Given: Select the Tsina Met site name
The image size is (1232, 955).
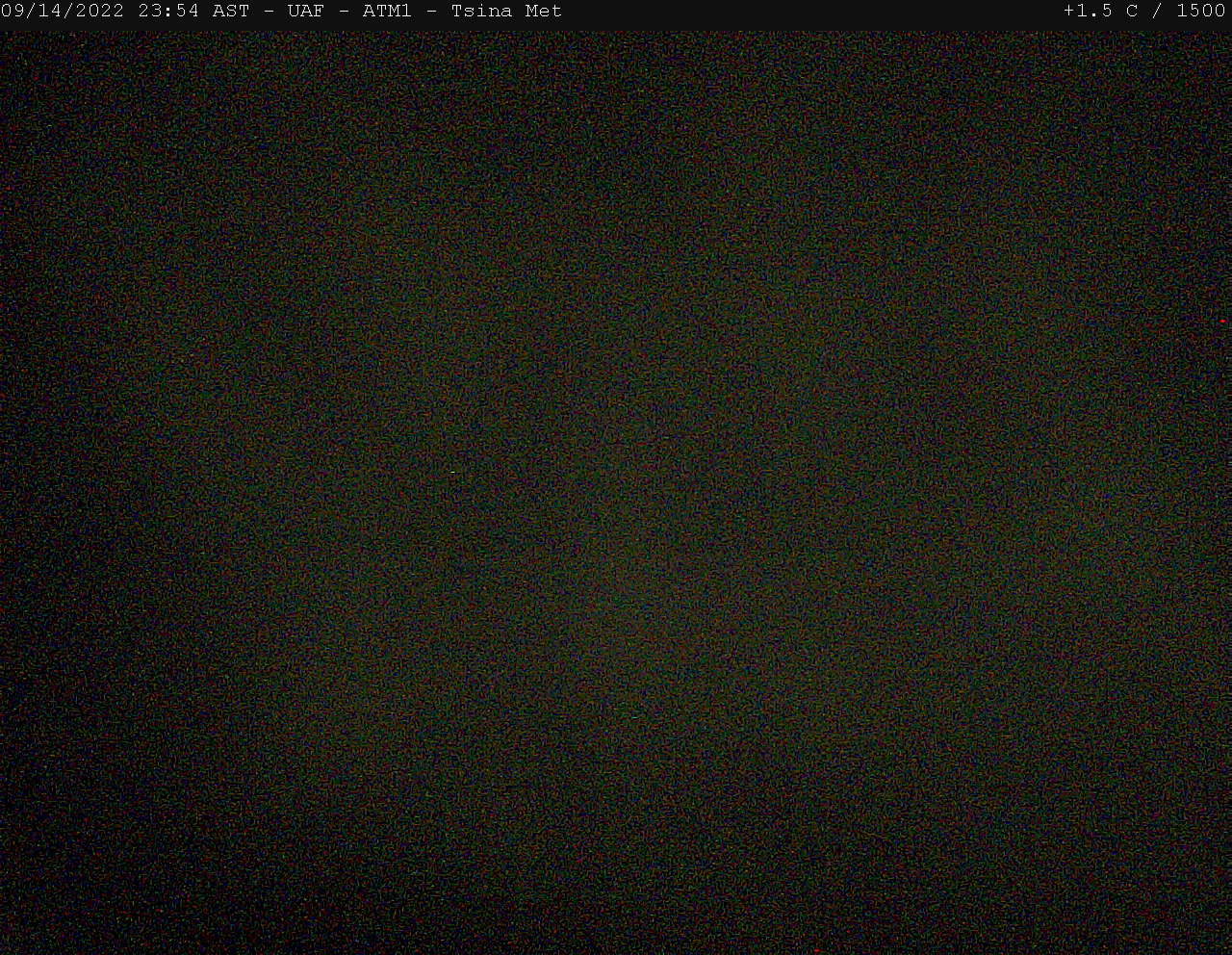Looking at the screenshot, I should tap(506, 12).
